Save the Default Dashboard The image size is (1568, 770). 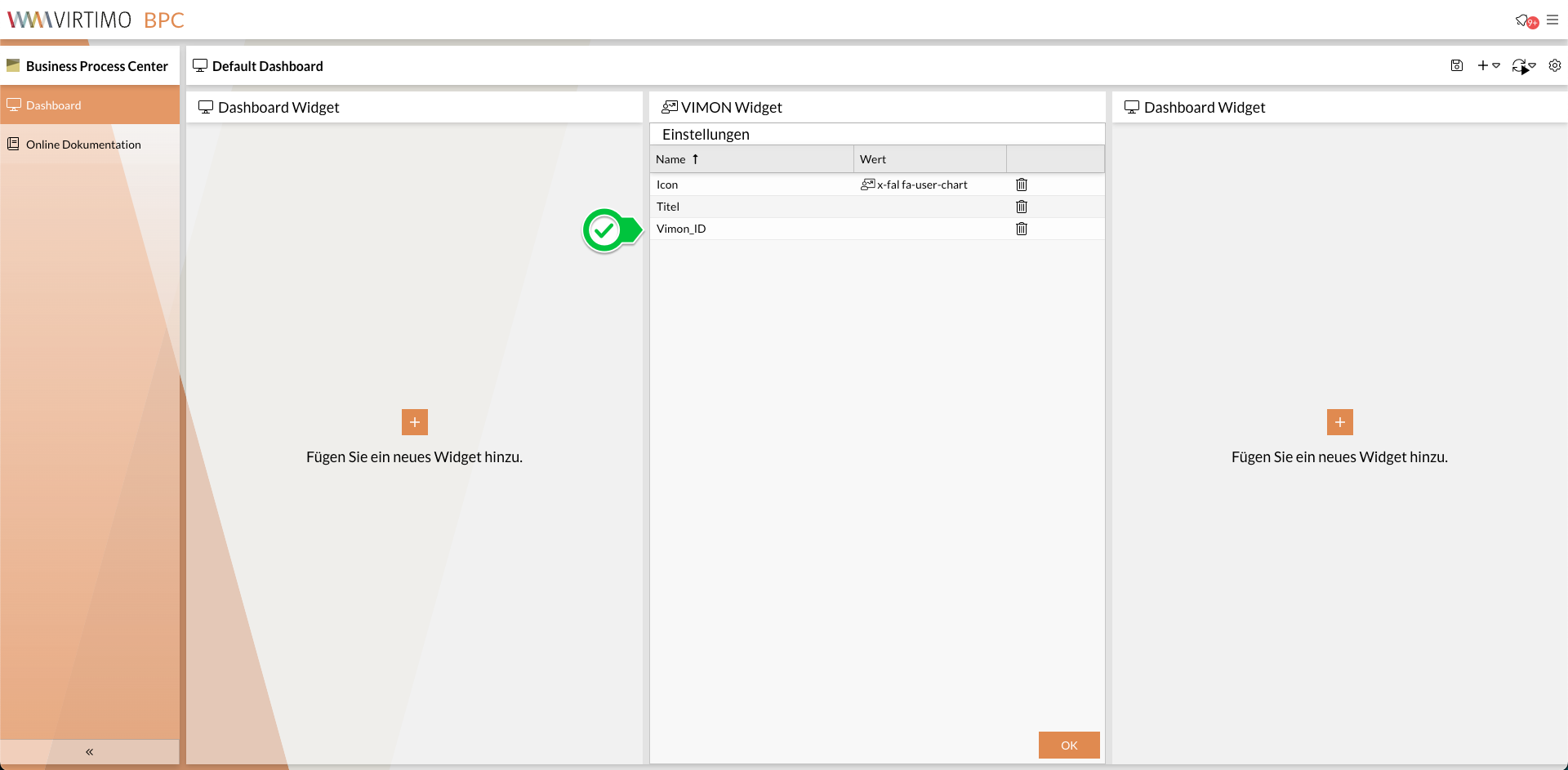click(1456, 65)
